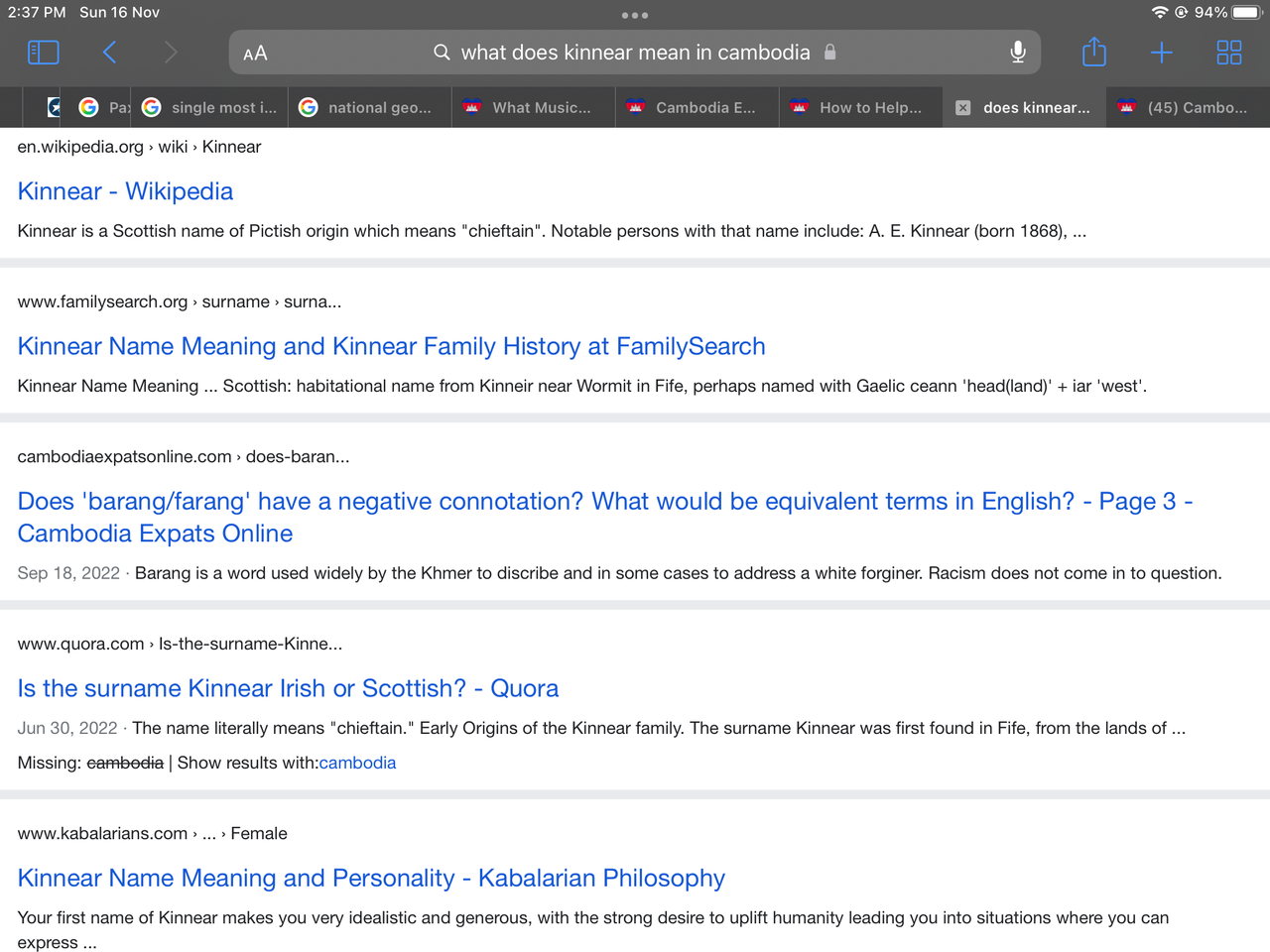Switch to the 'national geo...' tab
Image resolution: width=1270 pixels, height=952 pixels.
tap(369, 107)
